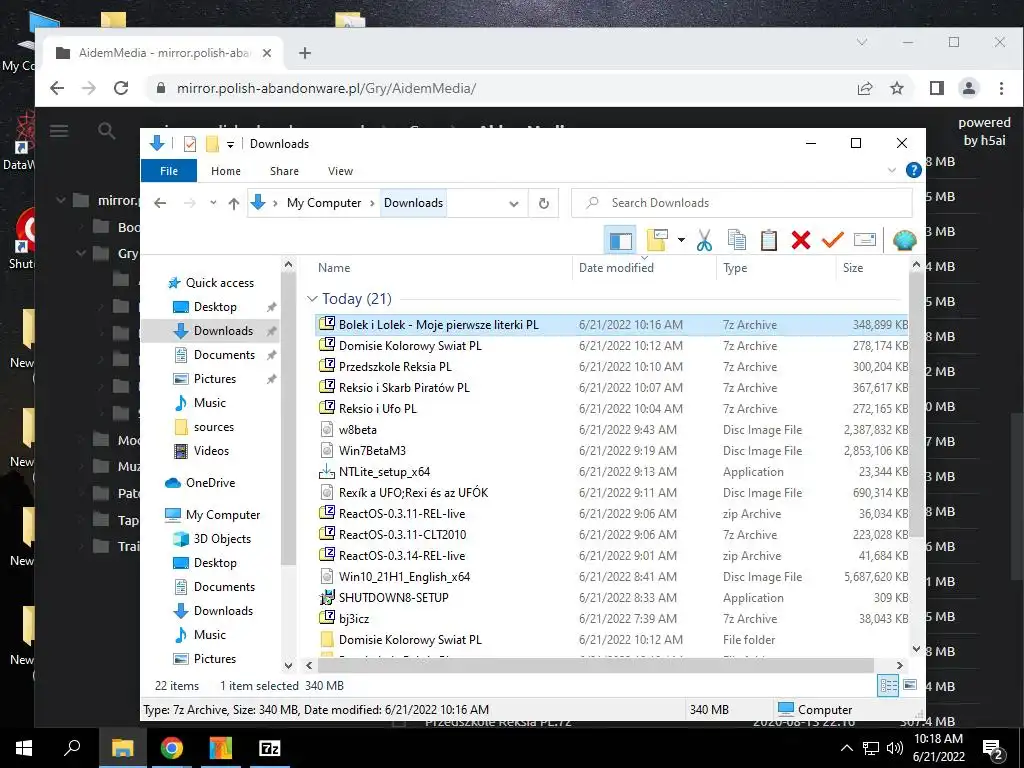Click the blue Help question mark icon
Image resolution: width=1024 pixels, height=768 pixels.
coord(914,170)
